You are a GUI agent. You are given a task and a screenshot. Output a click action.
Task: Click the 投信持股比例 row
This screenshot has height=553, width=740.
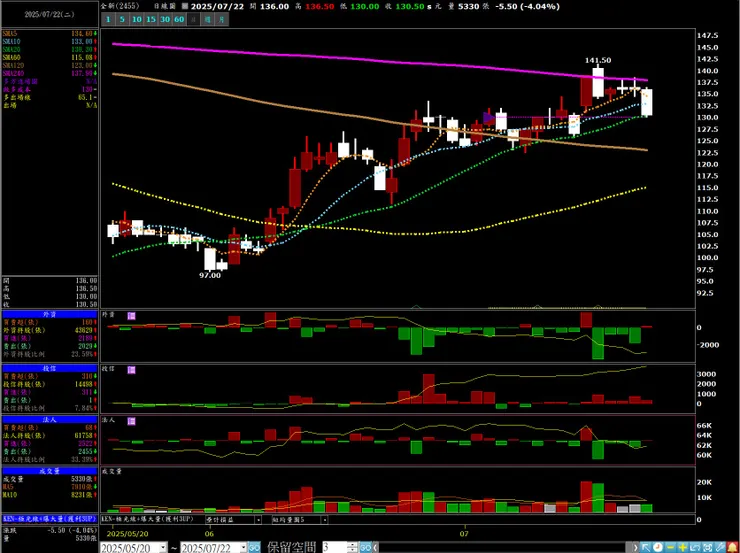pos(50,408)
